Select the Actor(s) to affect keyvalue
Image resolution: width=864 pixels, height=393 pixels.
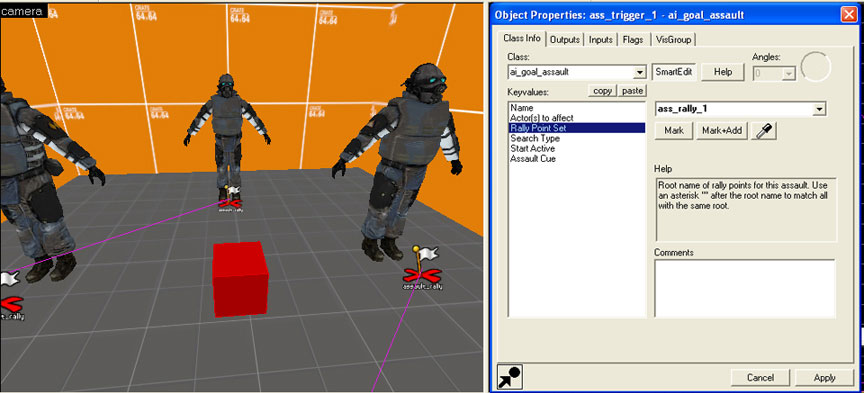(576, 118)
